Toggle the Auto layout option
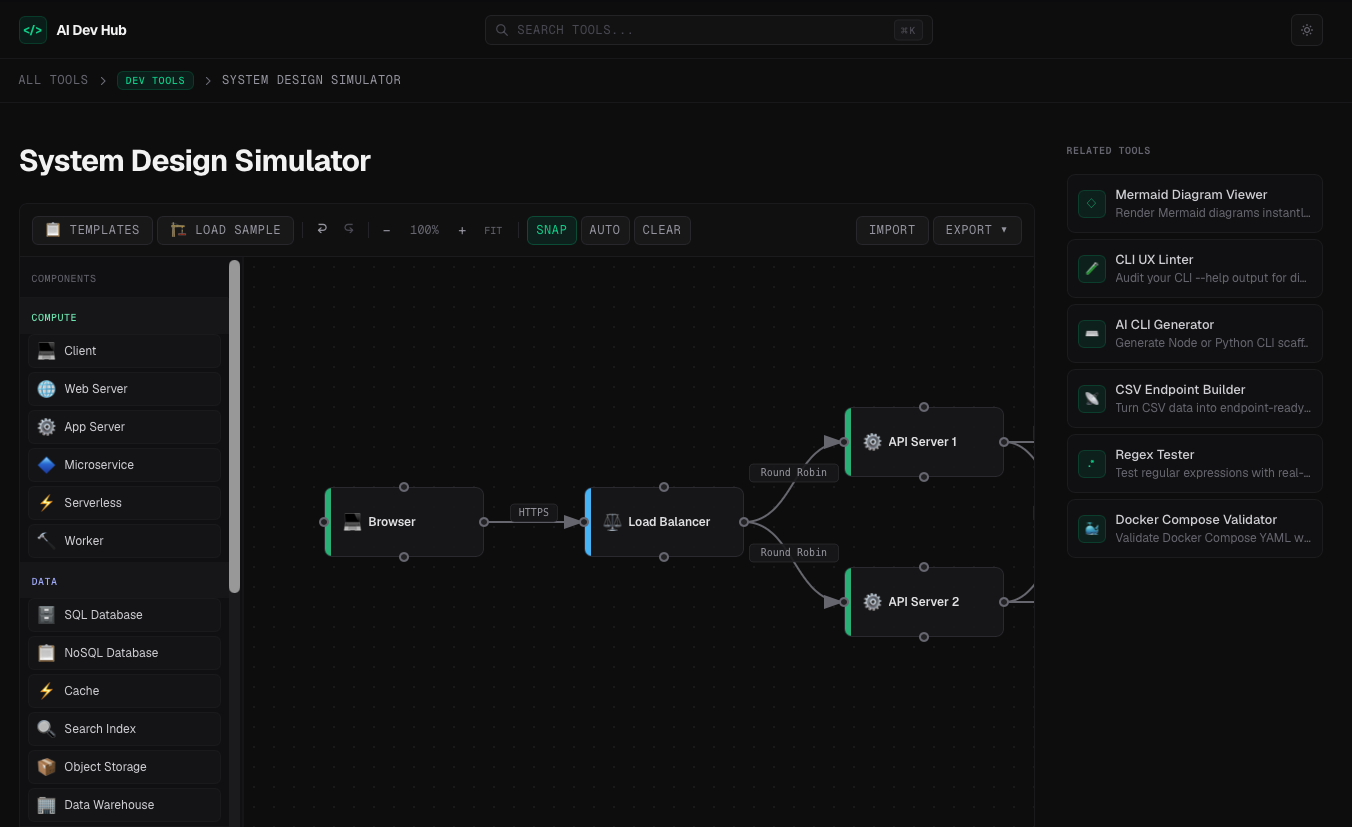This screenshot has width=1352, height=827. click(x=605, y=230)
